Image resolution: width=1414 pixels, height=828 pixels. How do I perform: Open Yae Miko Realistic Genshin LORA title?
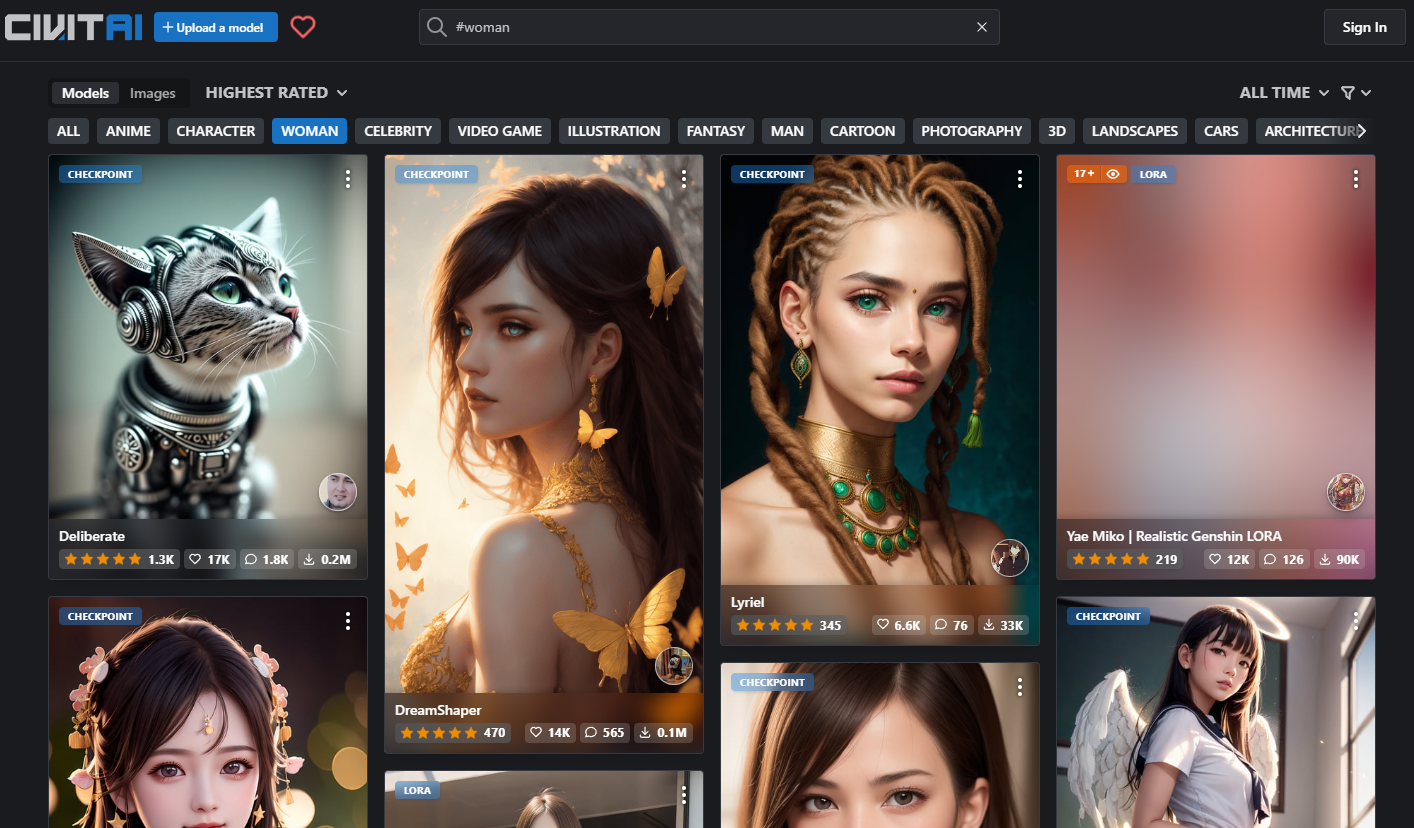1174,536
